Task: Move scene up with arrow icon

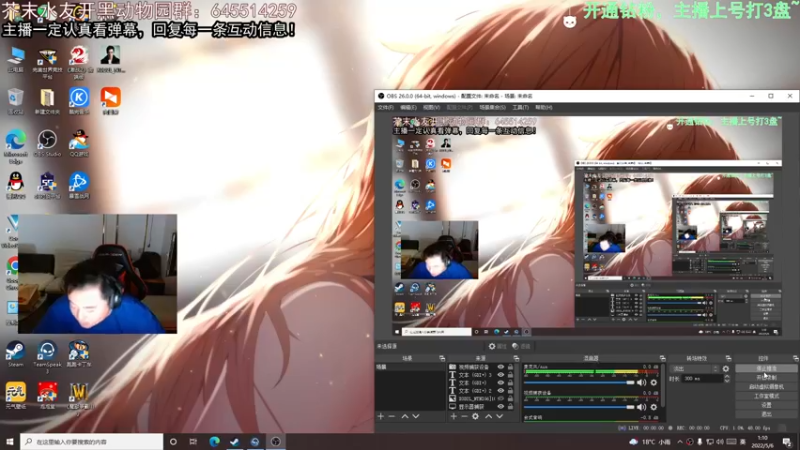Action: (405, 416)
